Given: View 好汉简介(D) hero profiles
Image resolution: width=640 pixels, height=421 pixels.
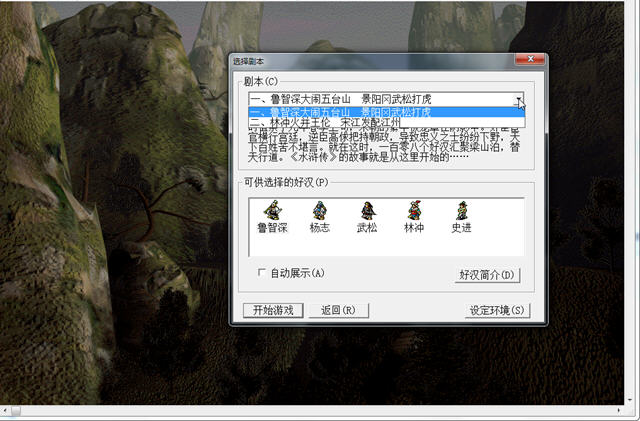Looking at the screenshot, I should [x=487, y=275].
